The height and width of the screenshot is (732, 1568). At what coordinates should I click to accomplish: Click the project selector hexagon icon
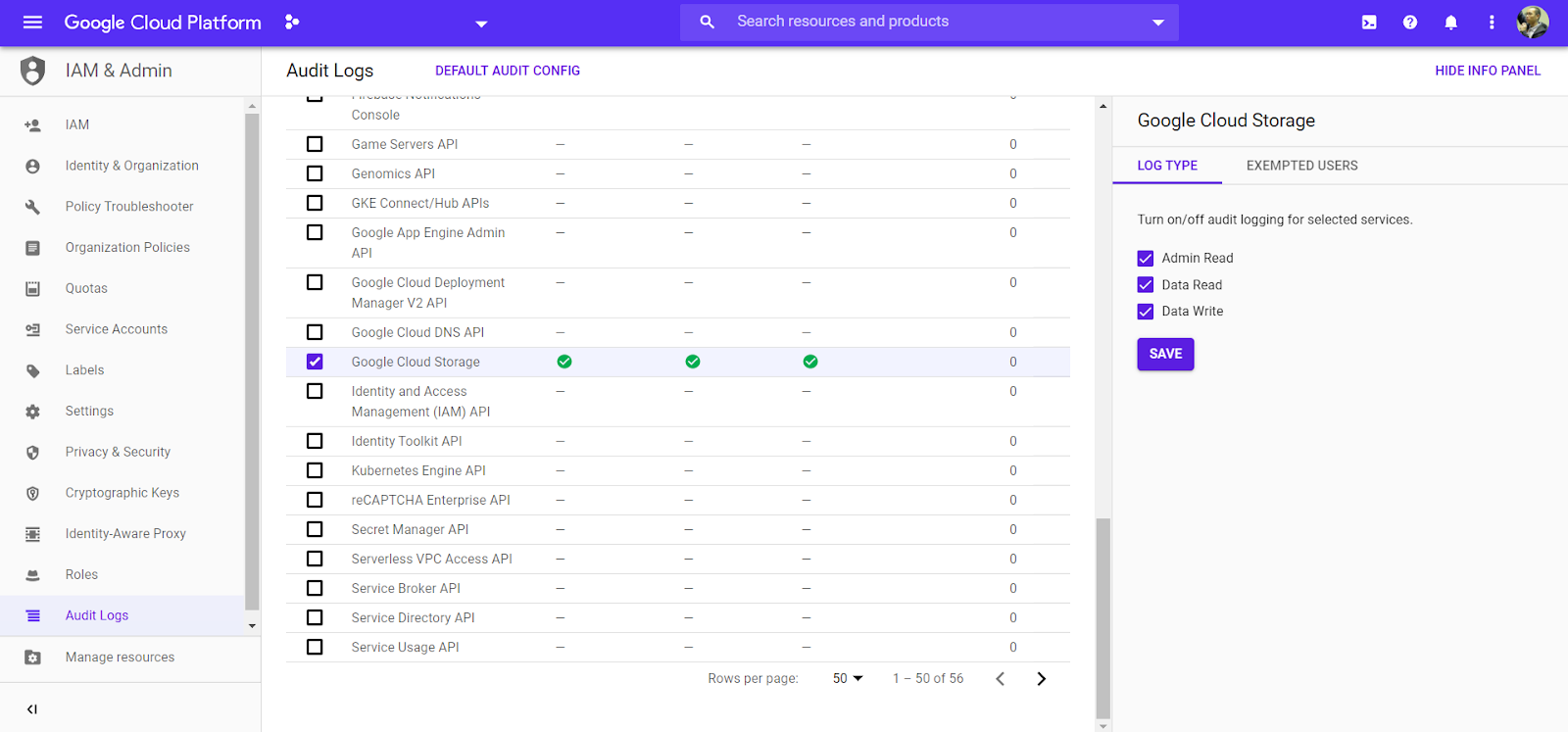click(291, 22)
